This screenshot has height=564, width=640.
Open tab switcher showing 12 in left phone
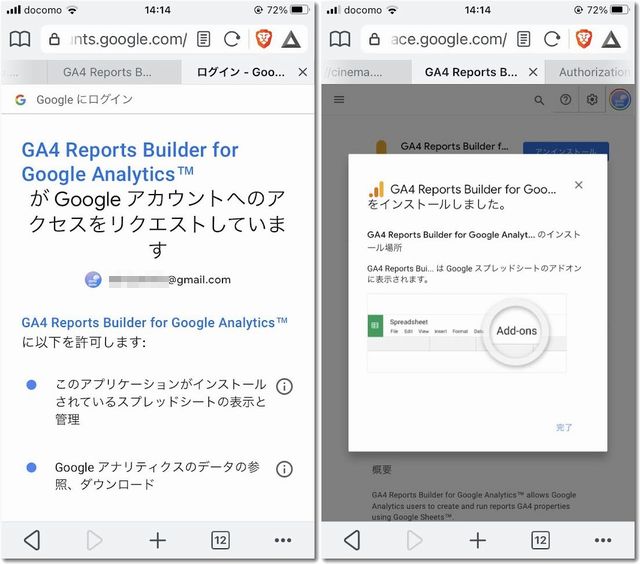click(x=220, y=540)
